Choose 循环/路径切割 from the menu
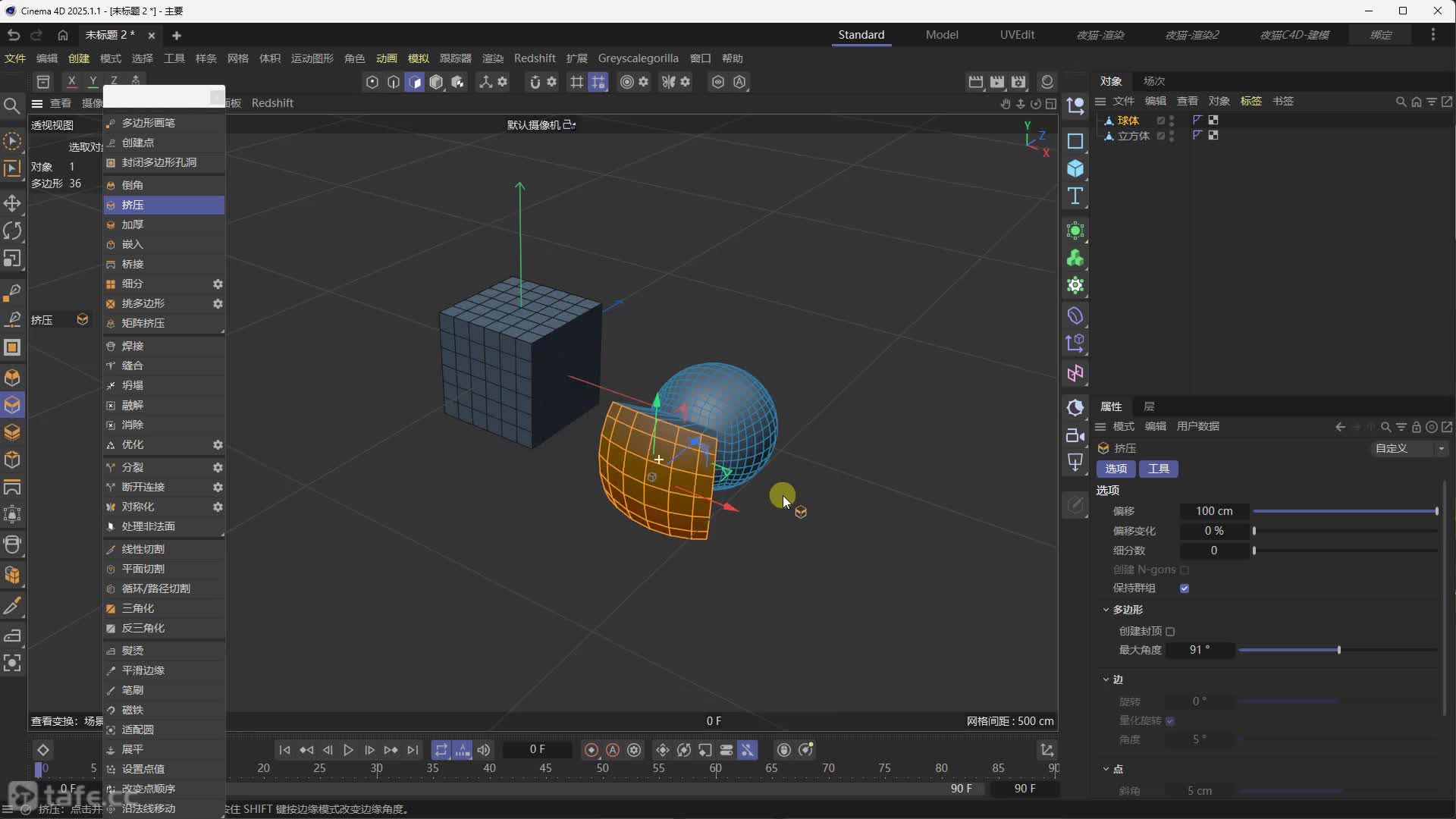The image size is (1456, 819). (164, 588)
